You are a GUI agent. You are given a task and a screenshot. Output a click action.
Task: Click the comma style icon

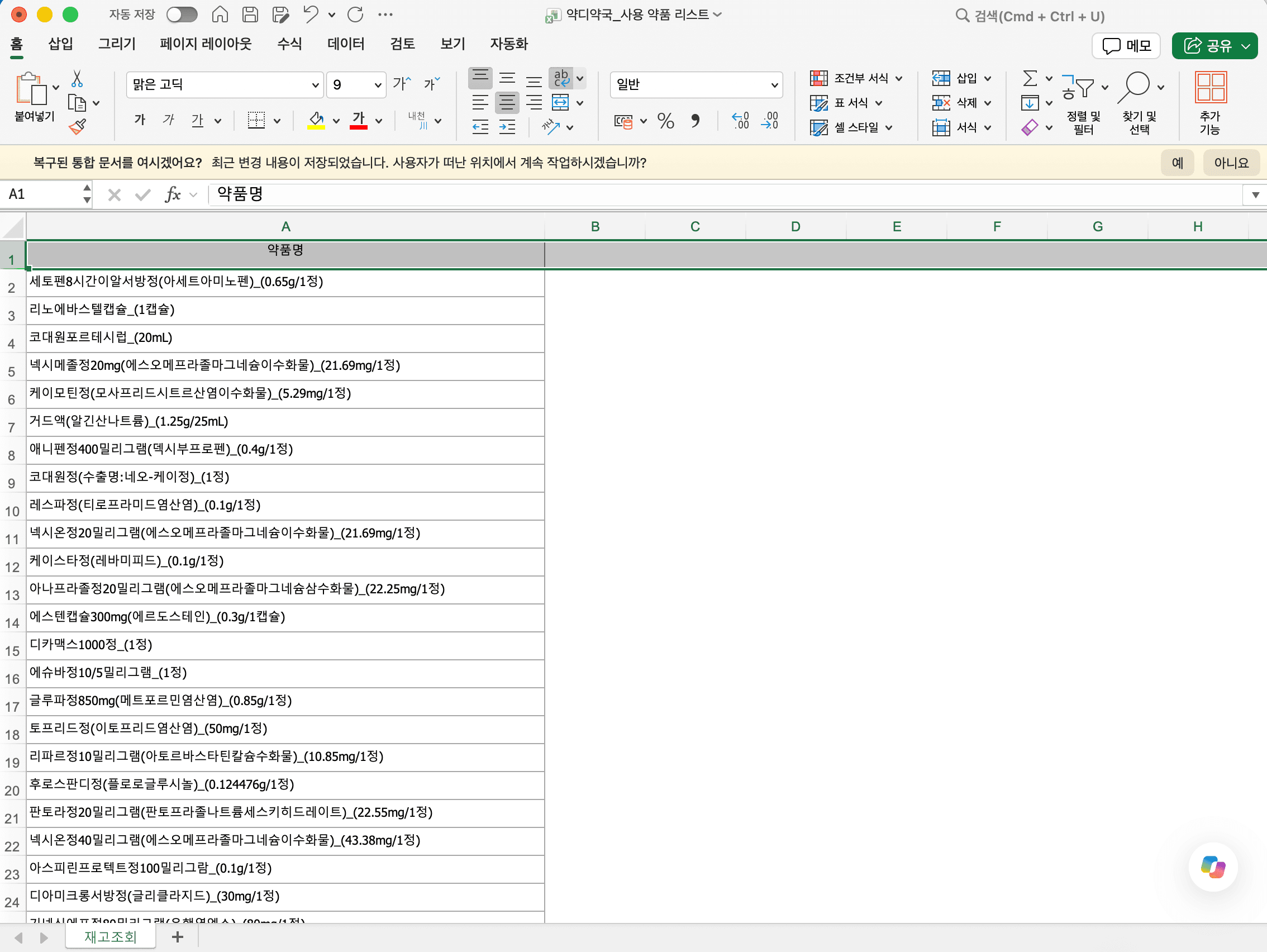point(696,120)
